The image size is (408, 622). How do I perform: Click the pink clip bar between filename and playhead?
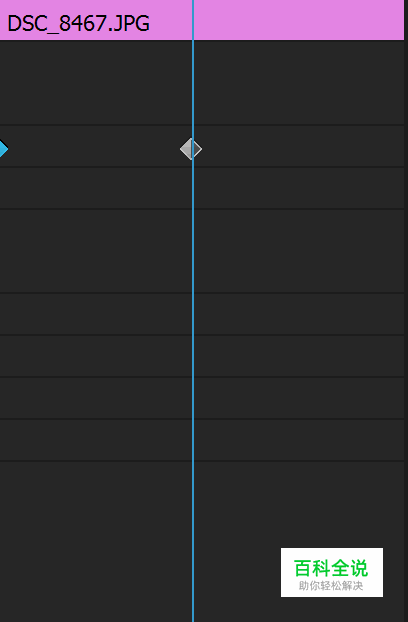(171, 20)
